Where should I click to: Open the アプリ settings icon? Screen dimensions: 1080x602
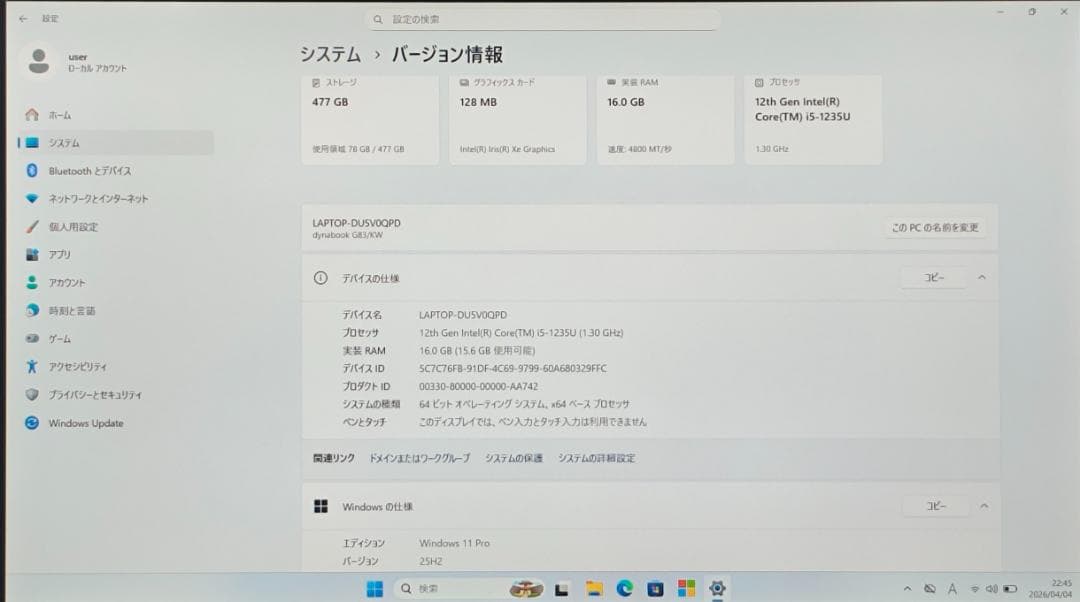point(32,254)
